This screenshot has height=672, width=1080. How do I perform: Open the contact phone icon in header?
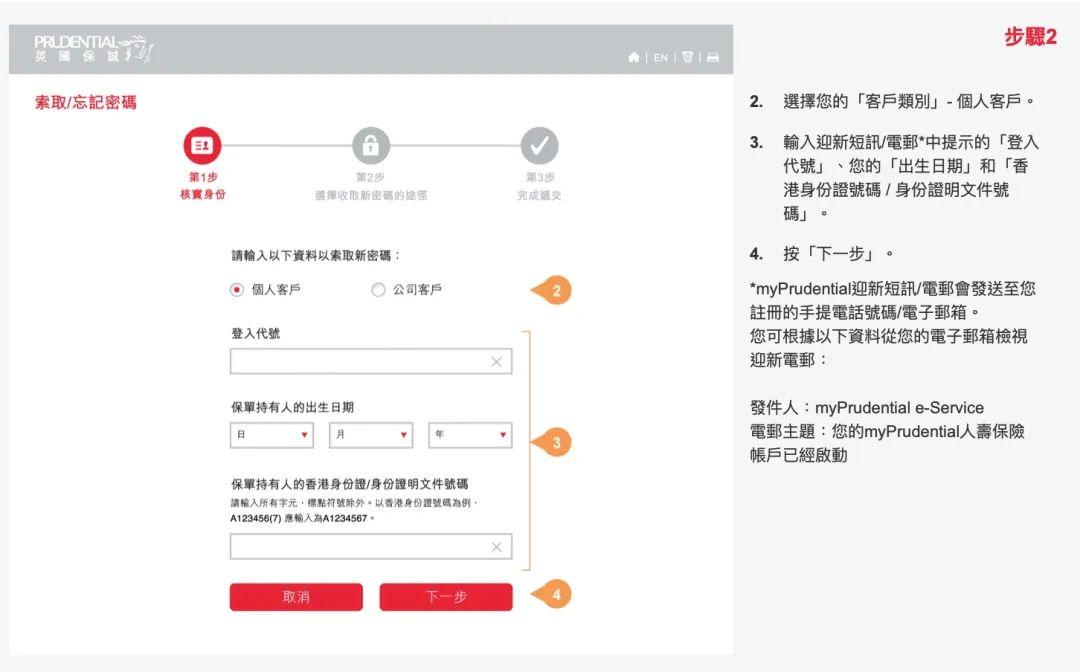[x=688, y=58]
